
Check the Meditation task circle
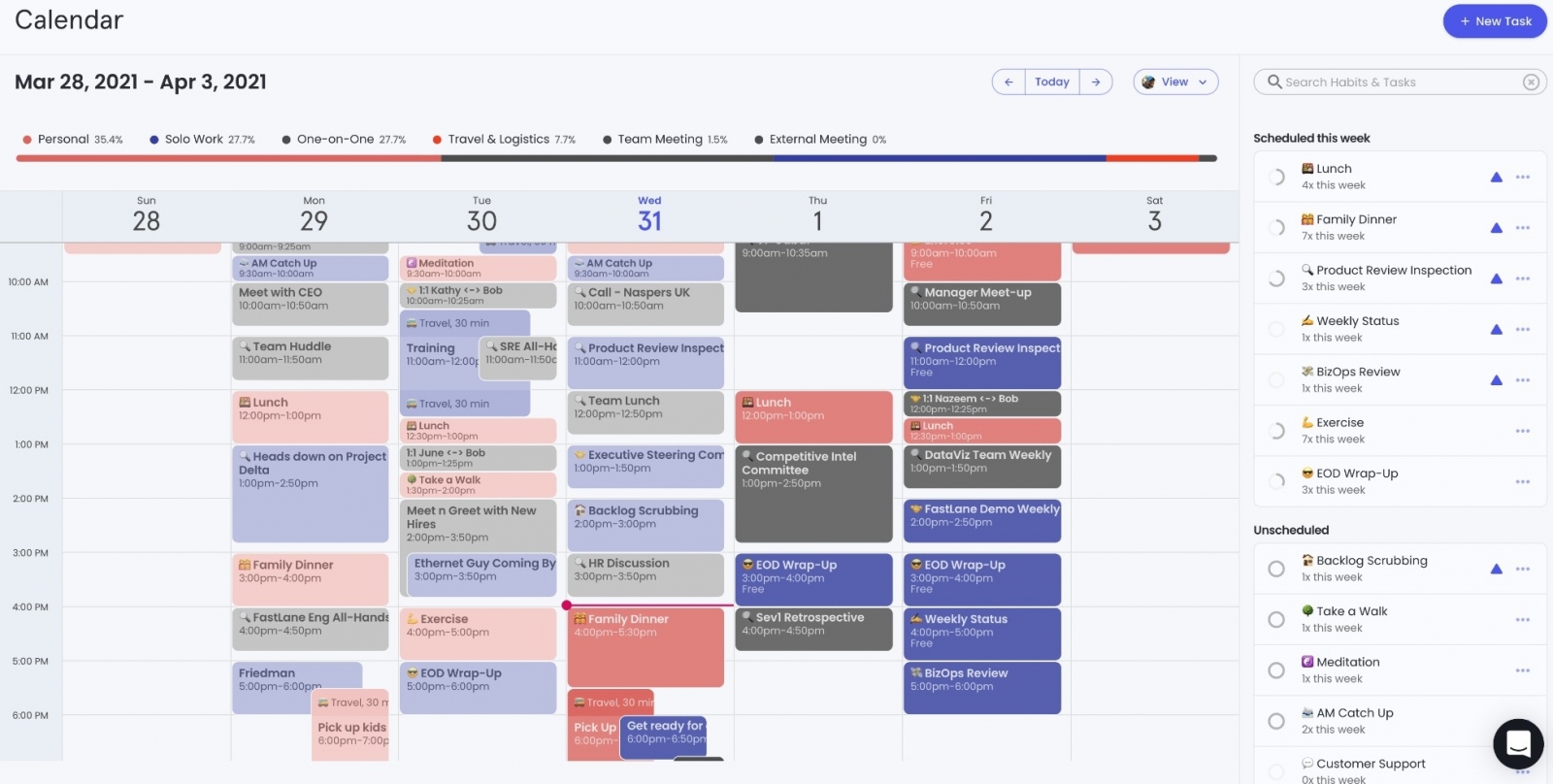(x=1276, y=670)
